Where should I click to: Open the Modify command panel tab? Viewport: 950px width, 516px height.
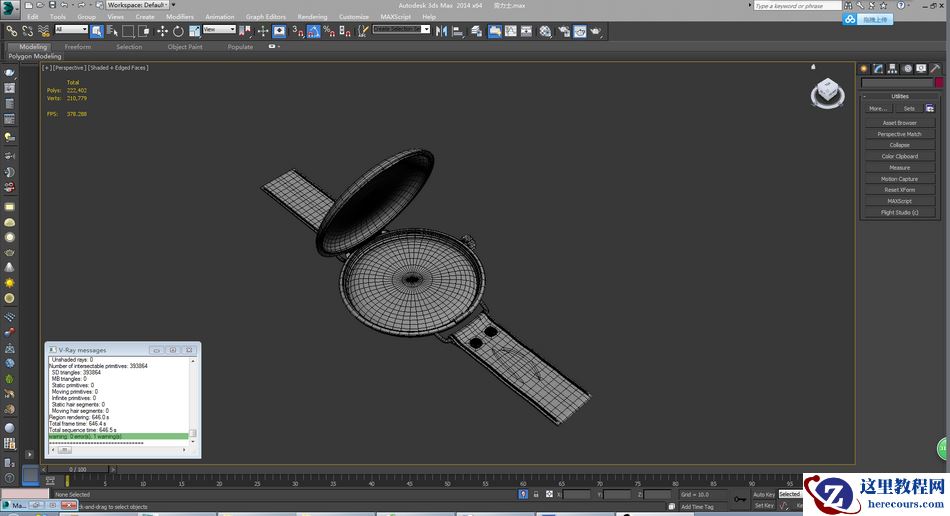[878, 69]
